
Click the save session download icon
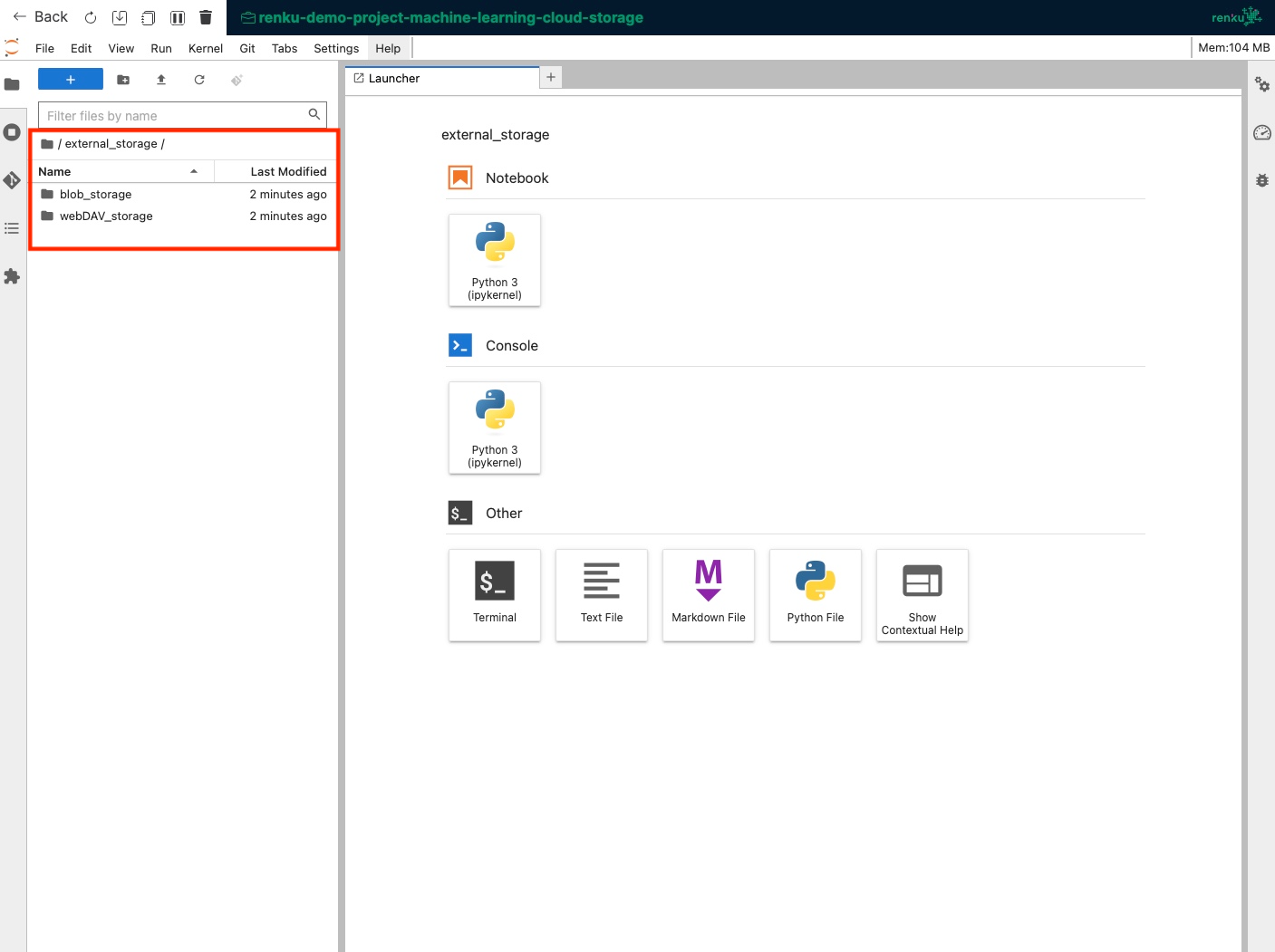click(x=120, y=17)
